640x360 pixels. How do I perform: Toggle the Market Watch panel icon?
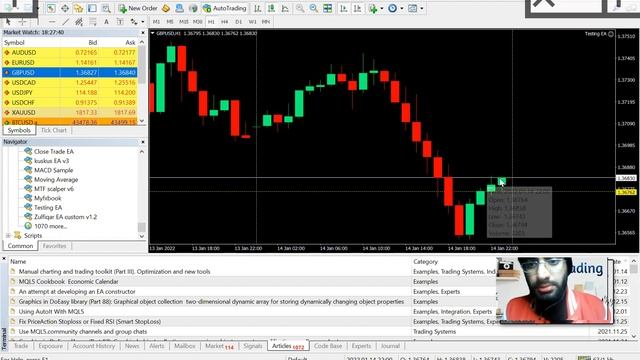point(51,8)
